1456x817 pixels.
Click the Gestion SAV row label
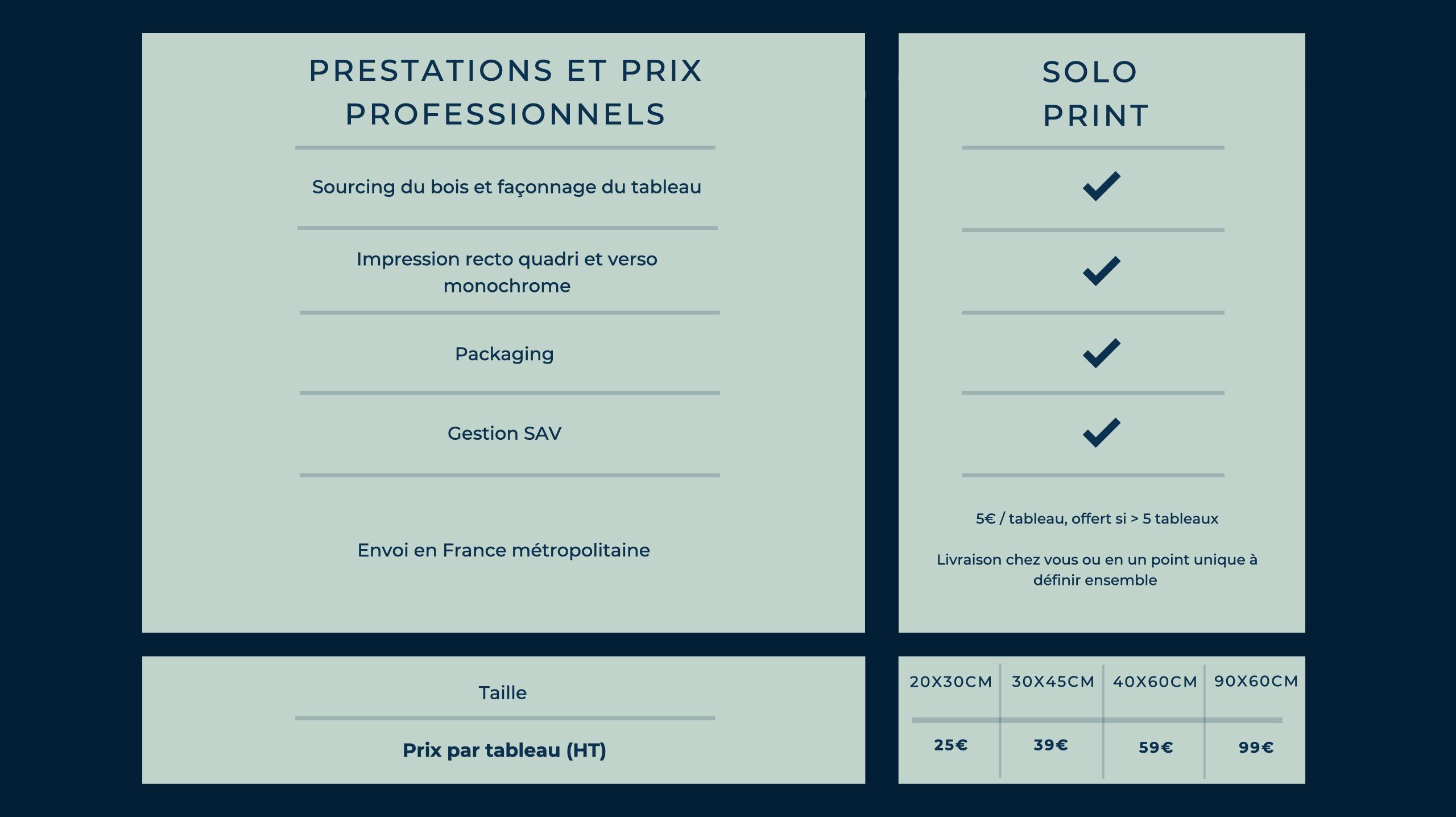(x=504, y=434)
